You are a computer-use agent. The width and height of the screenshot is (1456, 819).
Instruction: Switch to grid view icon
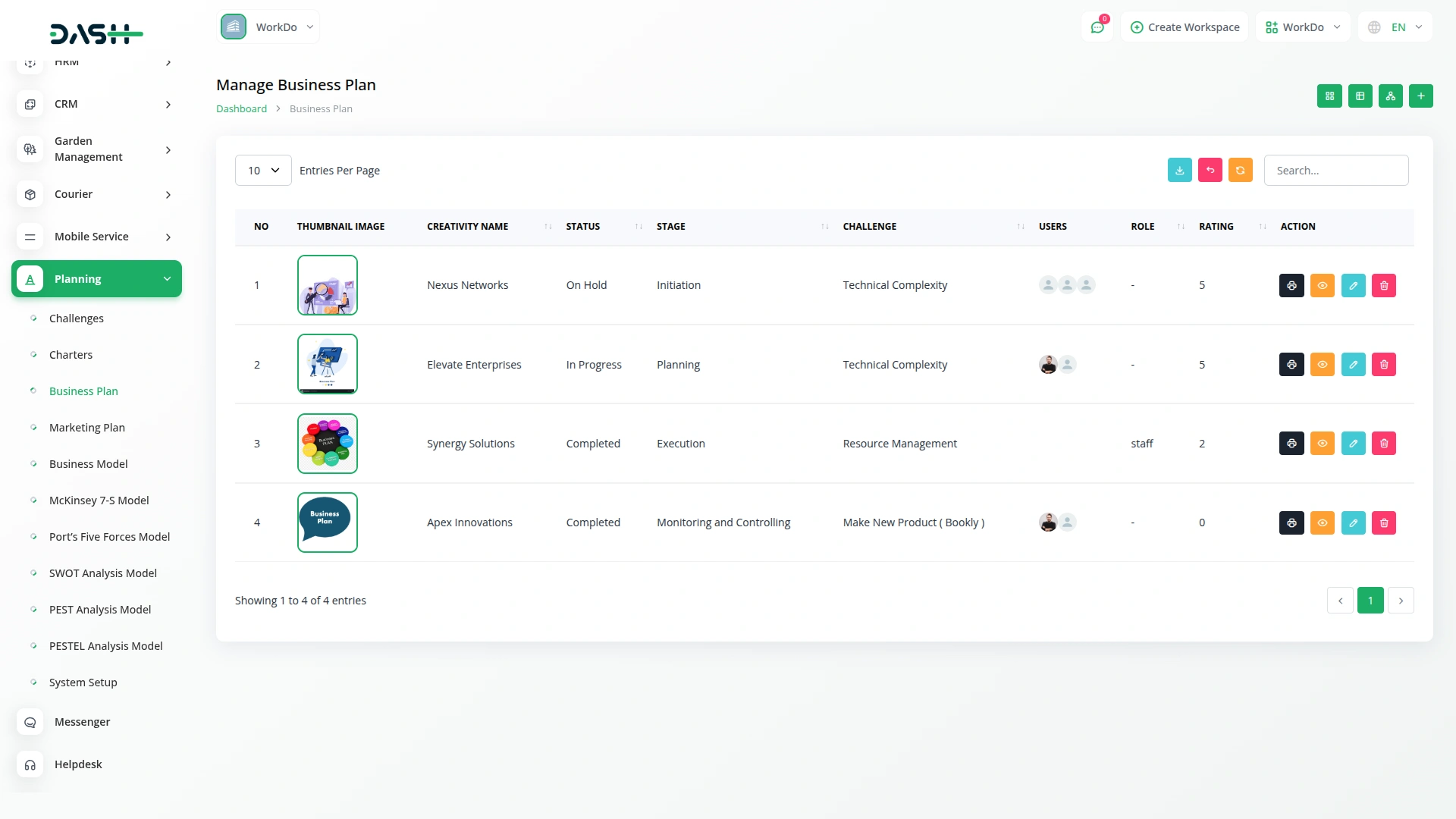[x=1329, y=96]
